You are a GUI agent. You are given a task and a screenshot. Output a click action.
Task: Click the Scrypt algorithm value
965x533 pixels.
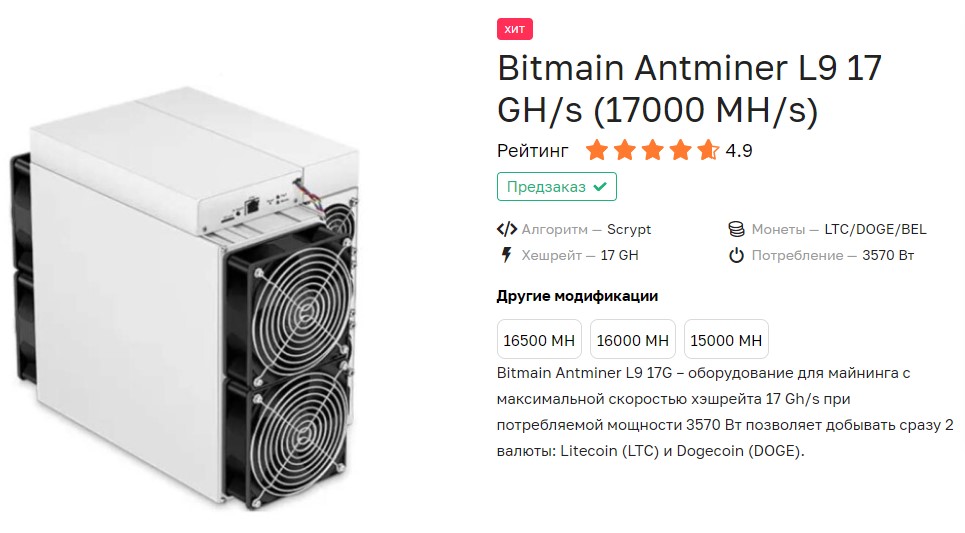click(x=629, y=229)
